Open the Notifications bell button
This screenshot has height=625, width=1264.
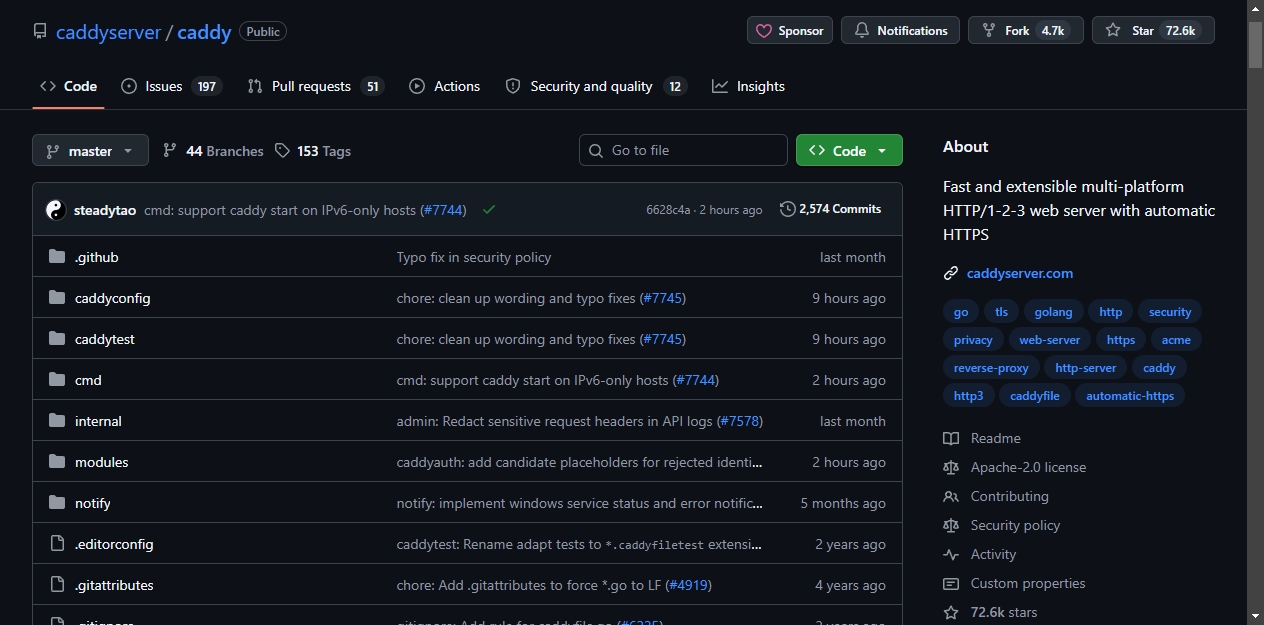900,31
